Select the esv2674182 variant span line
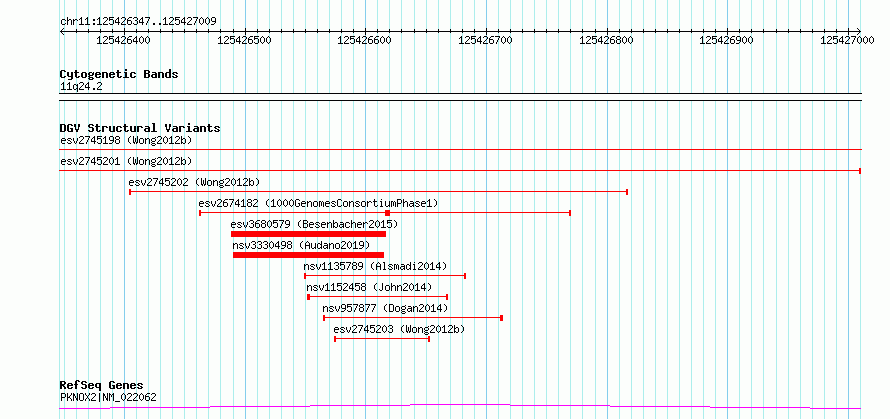Viewport: 890px width, 419px height. click(385, 213)
